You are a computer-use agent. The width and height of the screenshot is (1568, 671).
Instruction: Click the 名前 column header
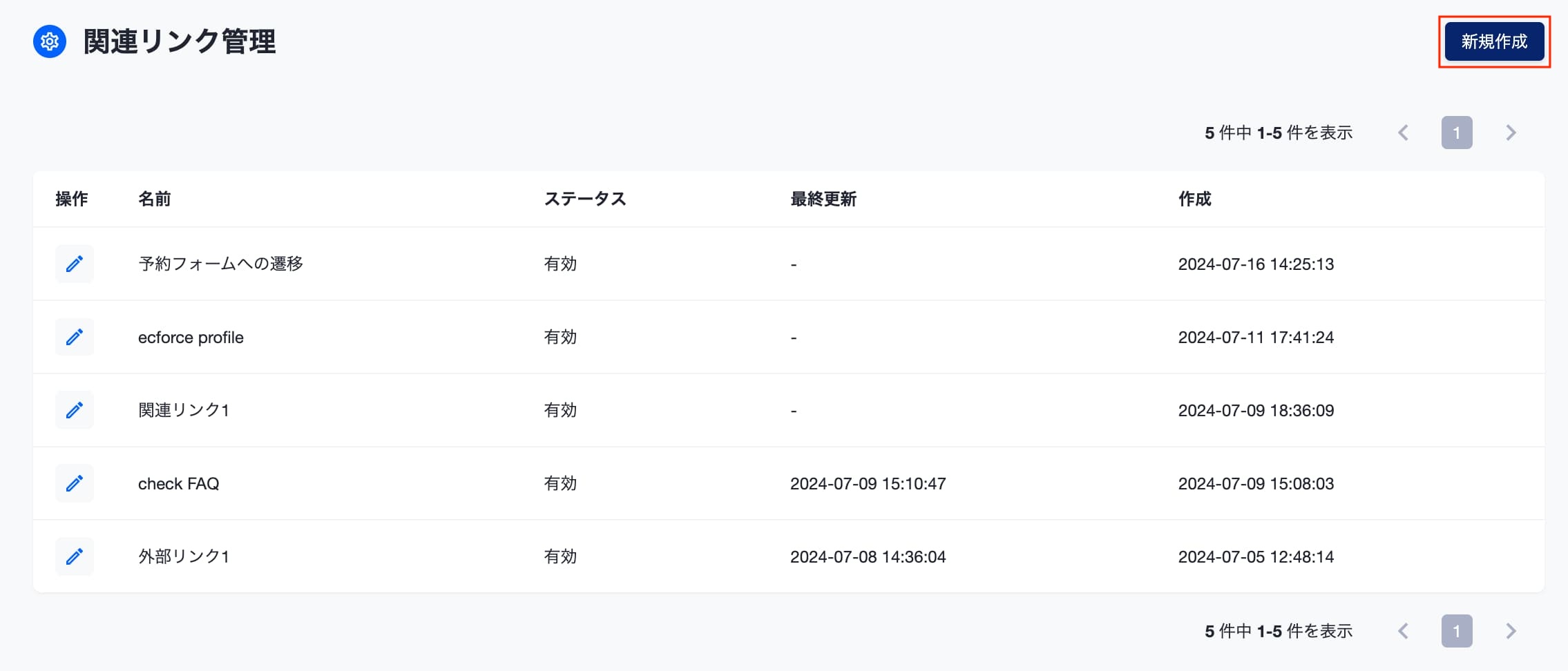[154, 199]
